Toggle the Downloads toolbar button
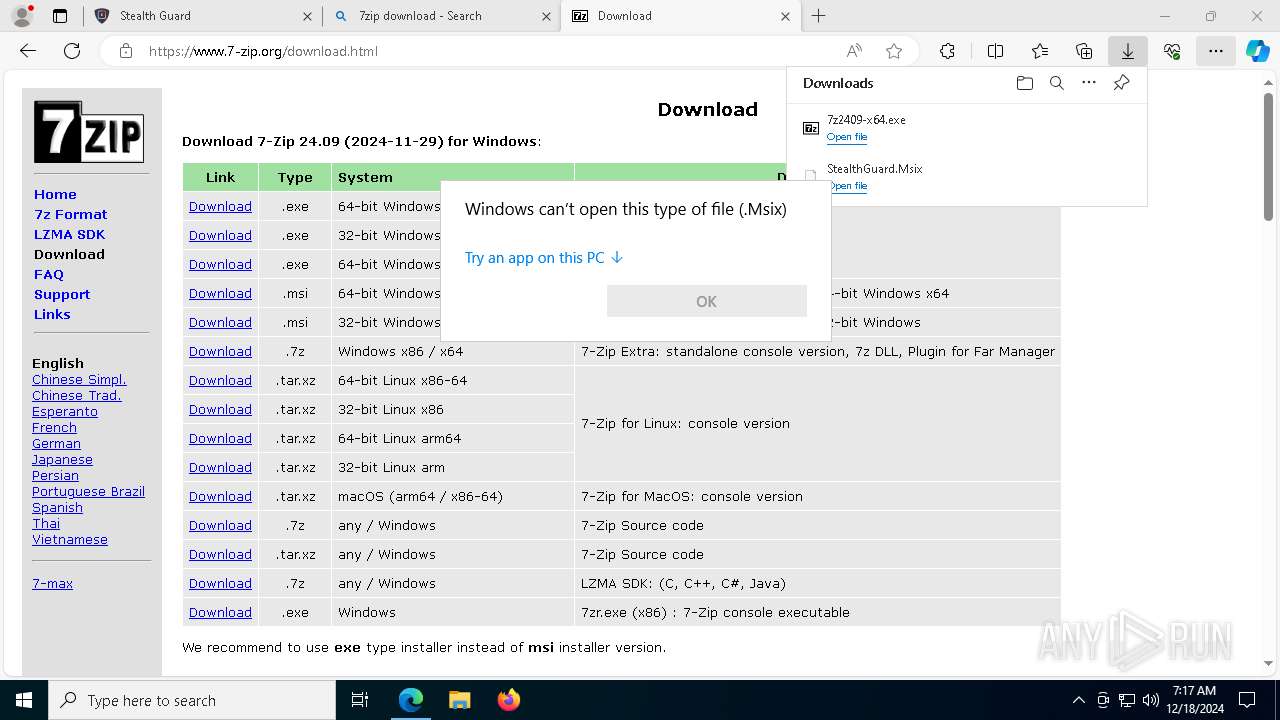The width and height of the screenshot is (1280, 720). (x=1127, y=51)
